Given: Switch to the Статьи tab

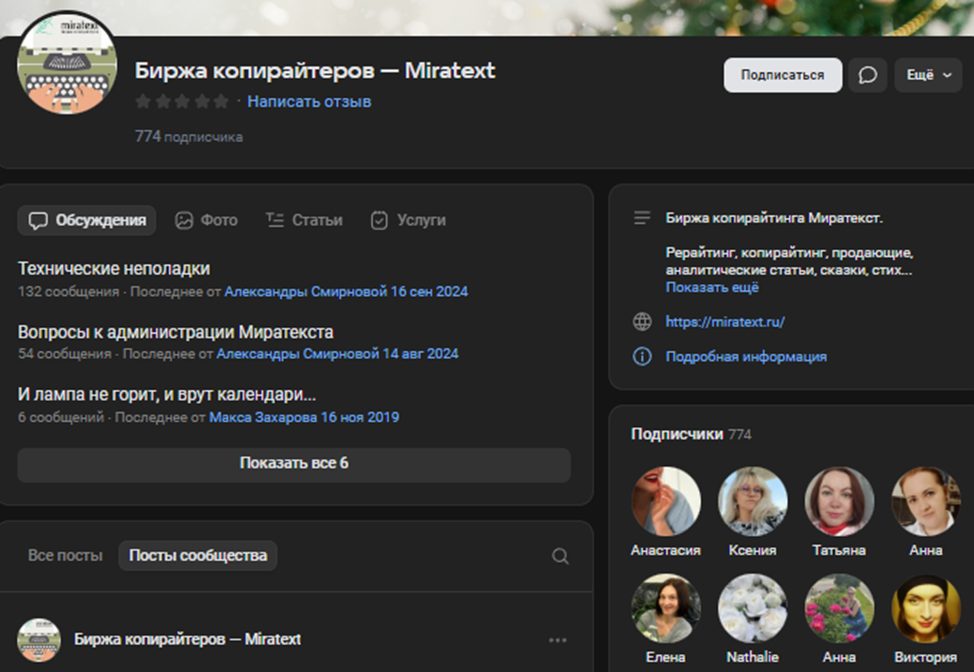Looking at the screenshot, I should pos(304,220).
